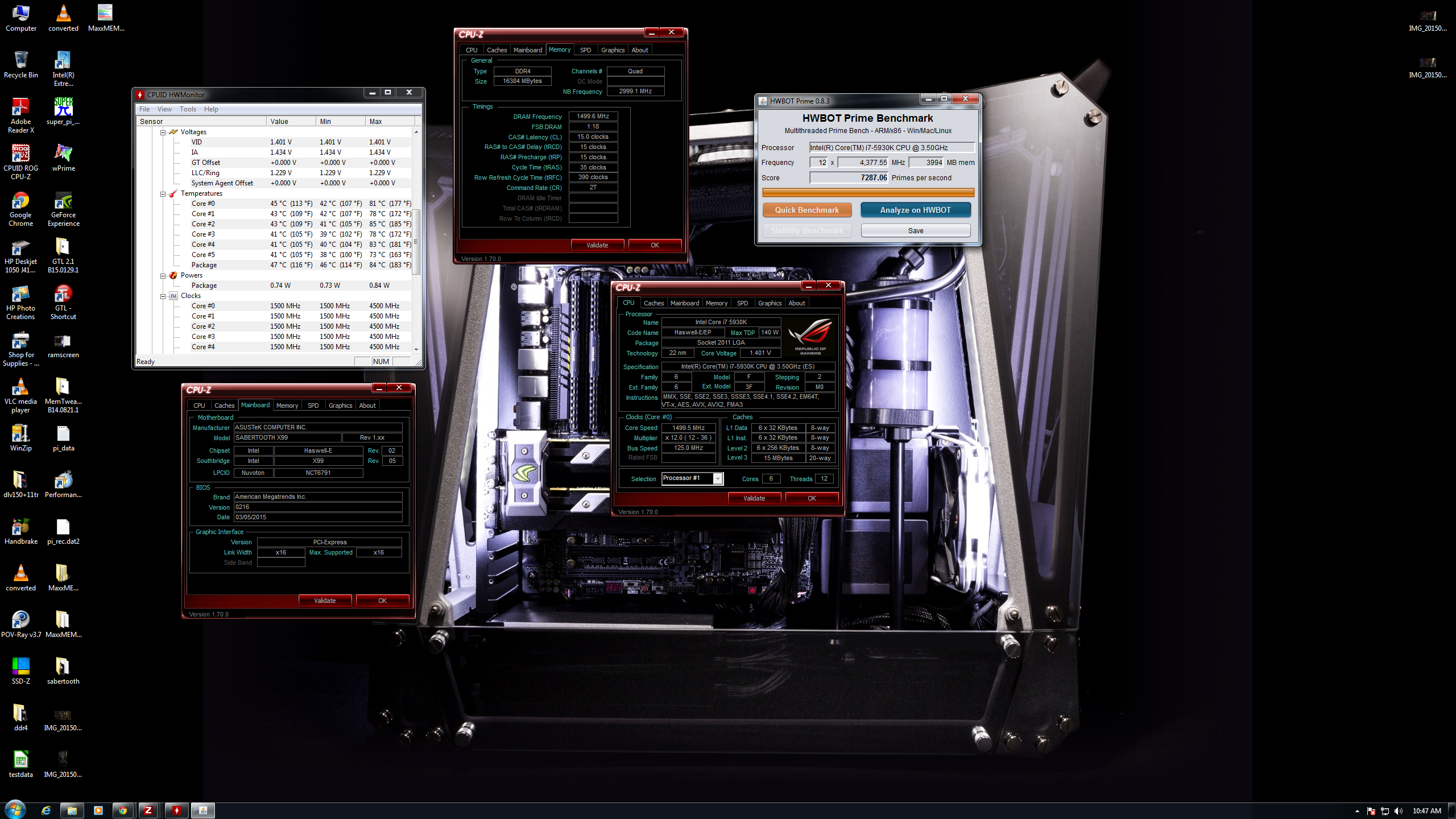Open Recycle Bin on desktop
Screen dimensions: 1456x819
[x=21, y=64]
